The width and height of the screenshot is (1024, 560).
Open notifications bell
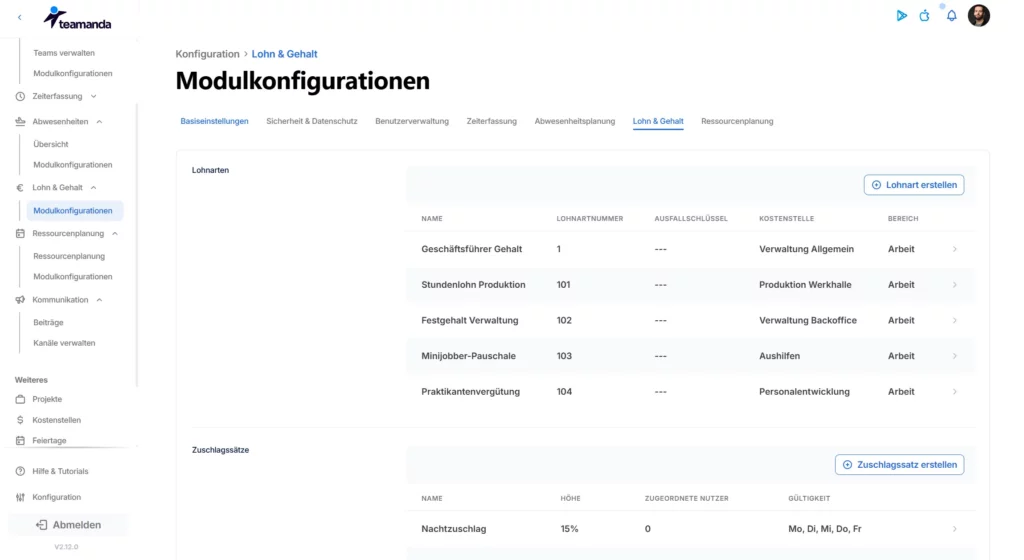tap(952, 16)
